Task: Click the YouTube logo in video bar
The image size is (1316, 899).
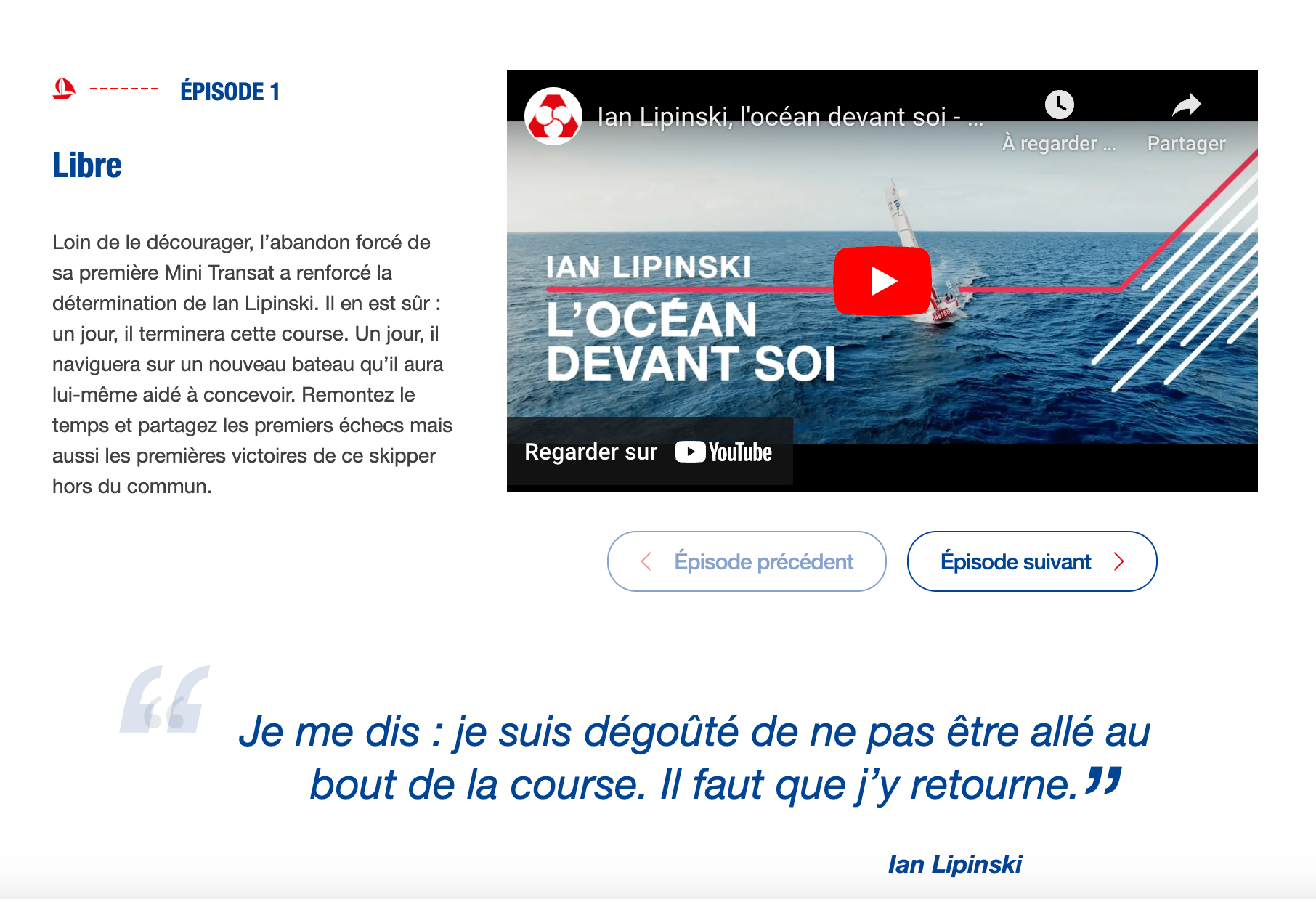Action: pos(723,452)
